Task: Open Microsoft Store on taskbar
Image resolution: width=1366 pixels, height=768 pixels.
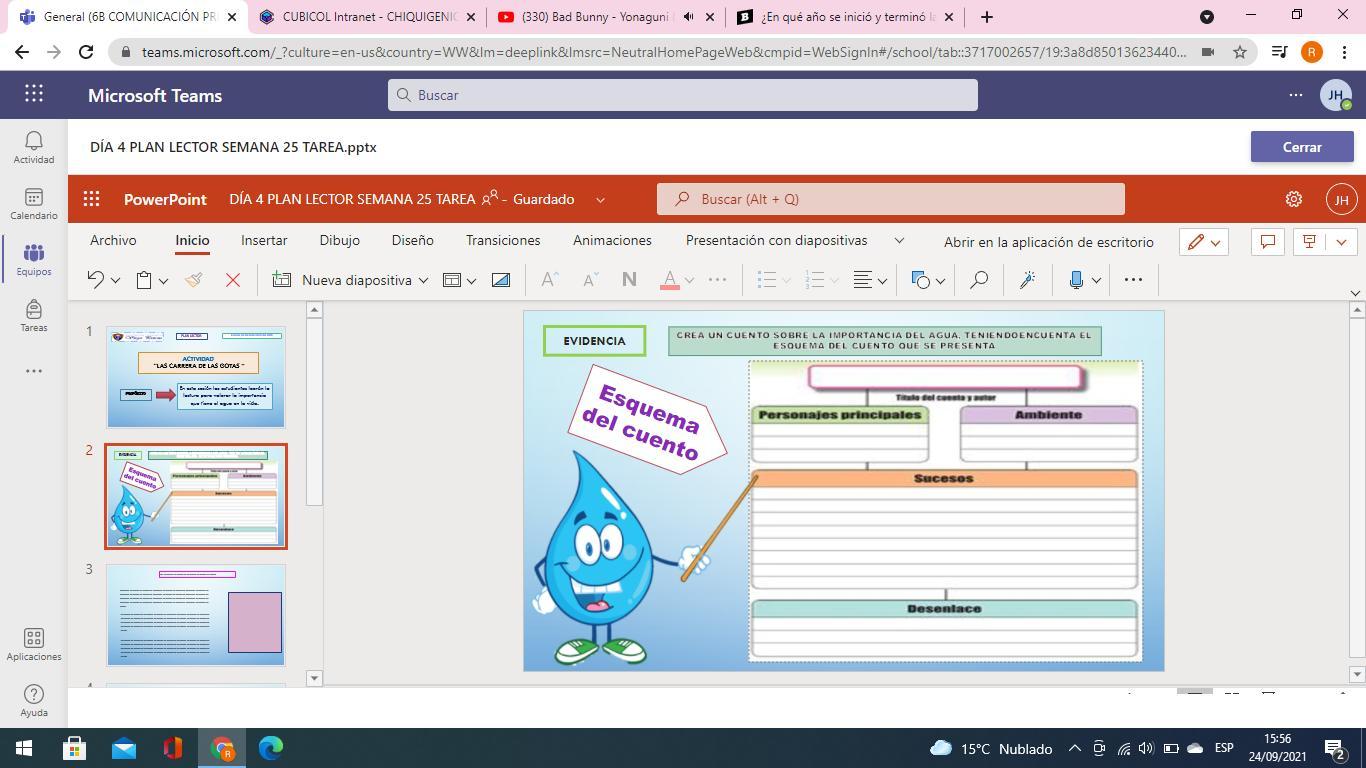Action: click(74, 748)
